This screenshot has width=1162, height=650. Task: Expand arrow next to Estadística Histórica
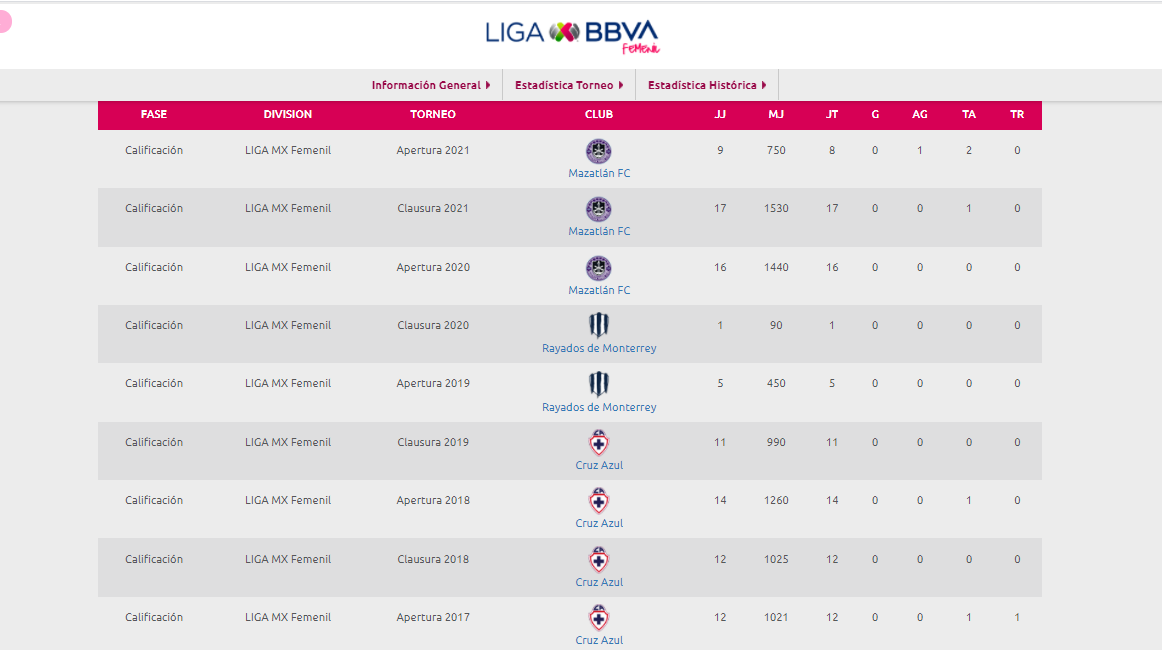pos(764,85)
